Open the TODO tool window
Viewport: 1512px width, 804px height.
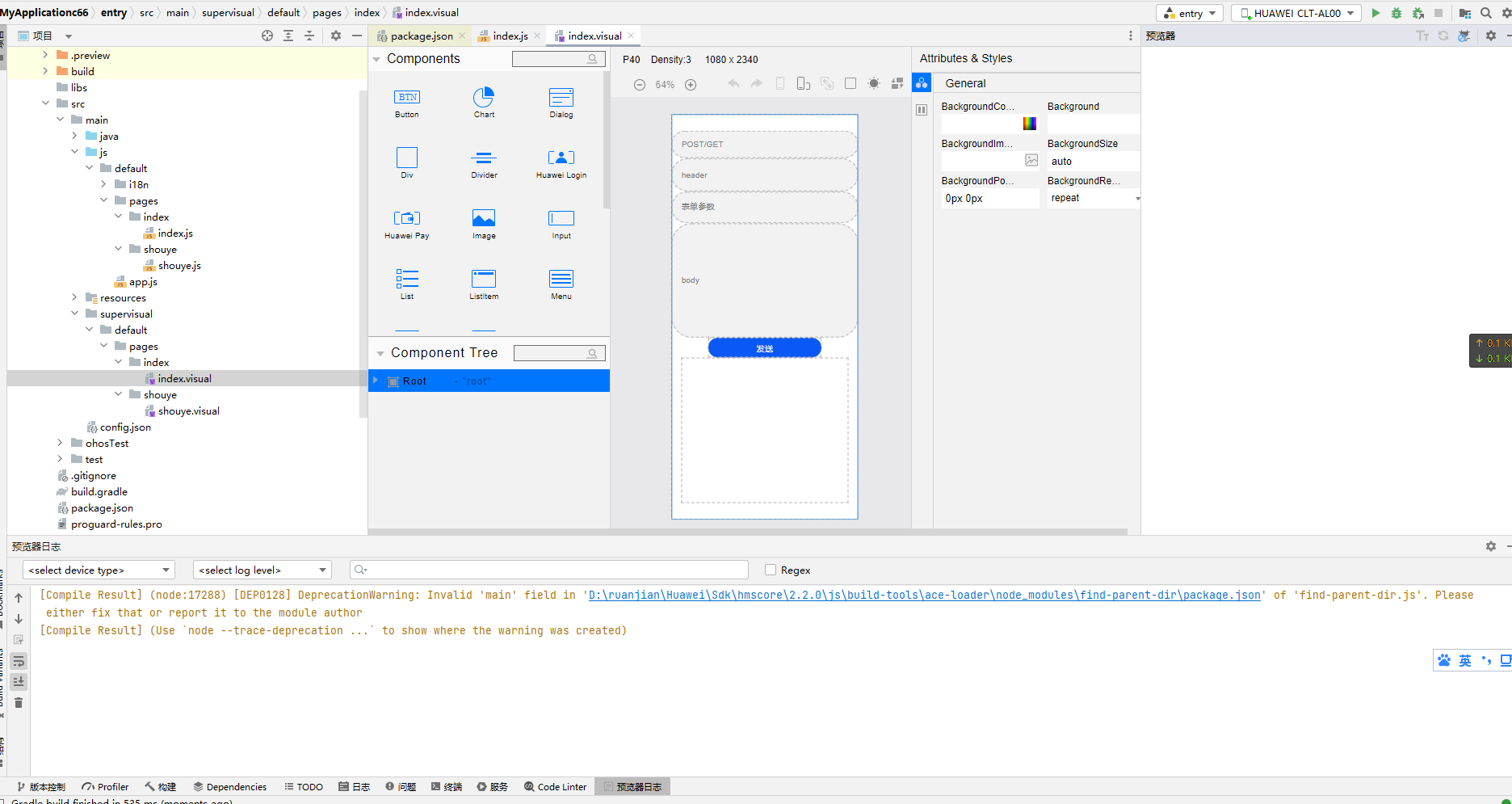(304, 786)
